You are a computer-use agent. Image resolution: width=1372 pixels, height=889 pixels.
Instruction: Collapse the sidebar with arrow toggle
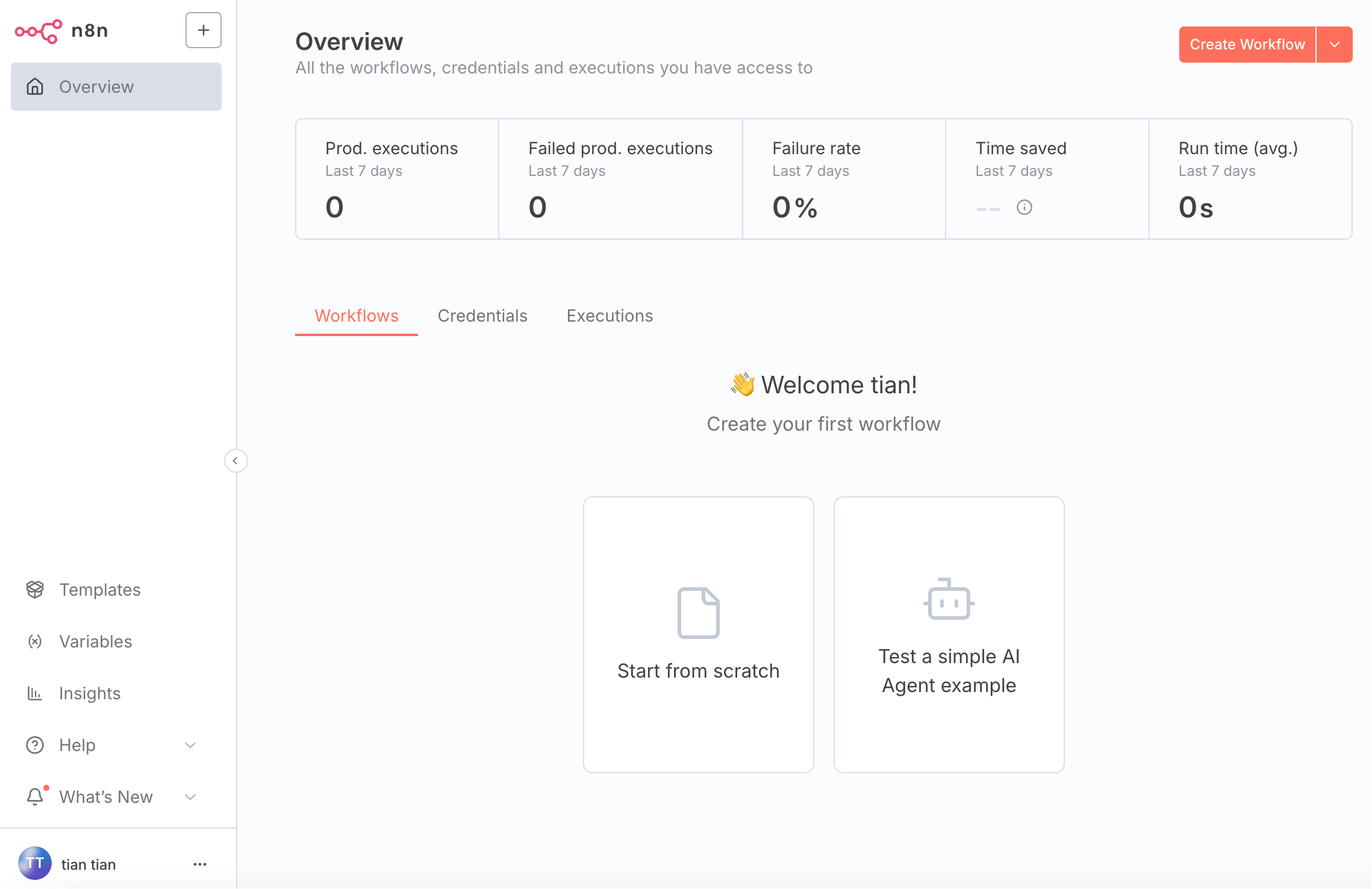[x=235, y=461]
